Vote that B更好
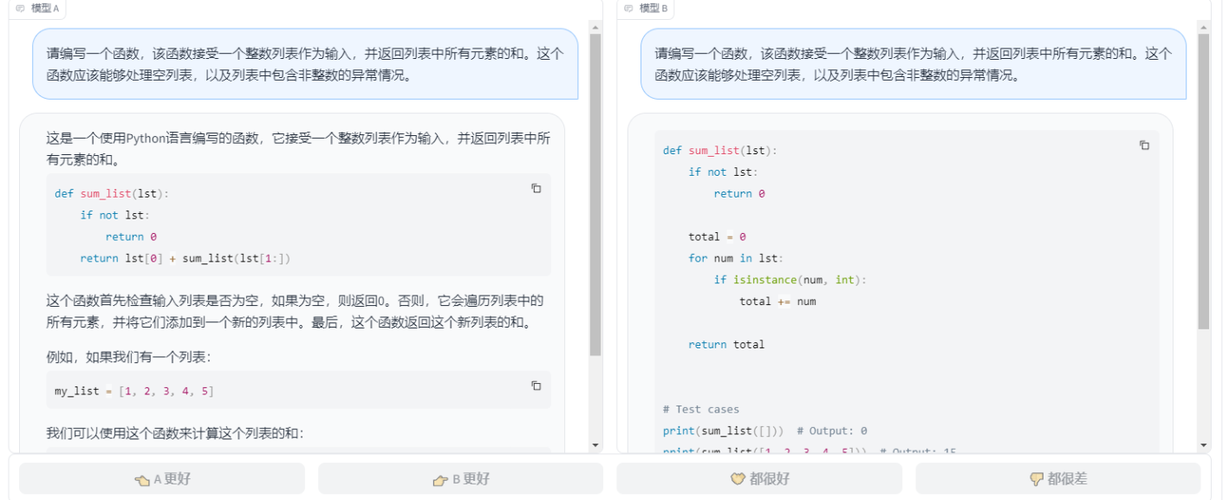The height and width of the screenshot is (500, 1229). point(460,479)
